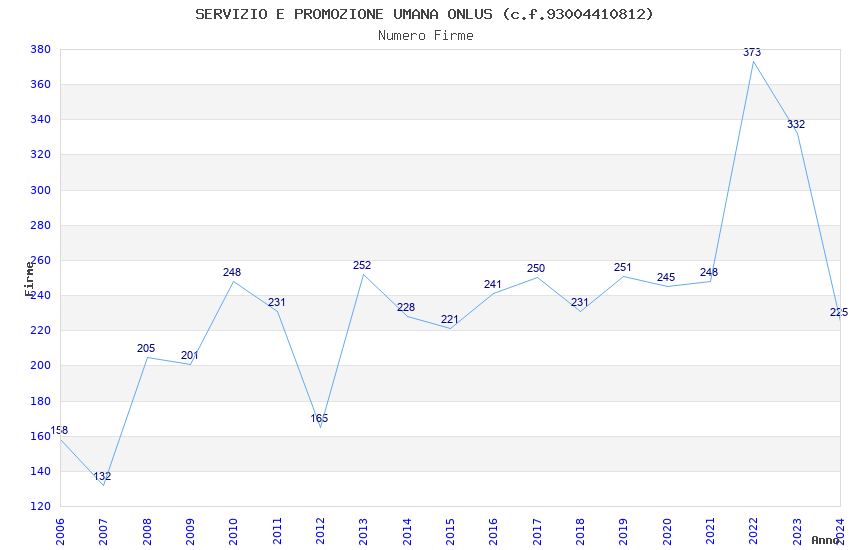The width and height of the screenshot is (850, 550).
Task: Click the data label 225 for 2024
Action: 839,313
